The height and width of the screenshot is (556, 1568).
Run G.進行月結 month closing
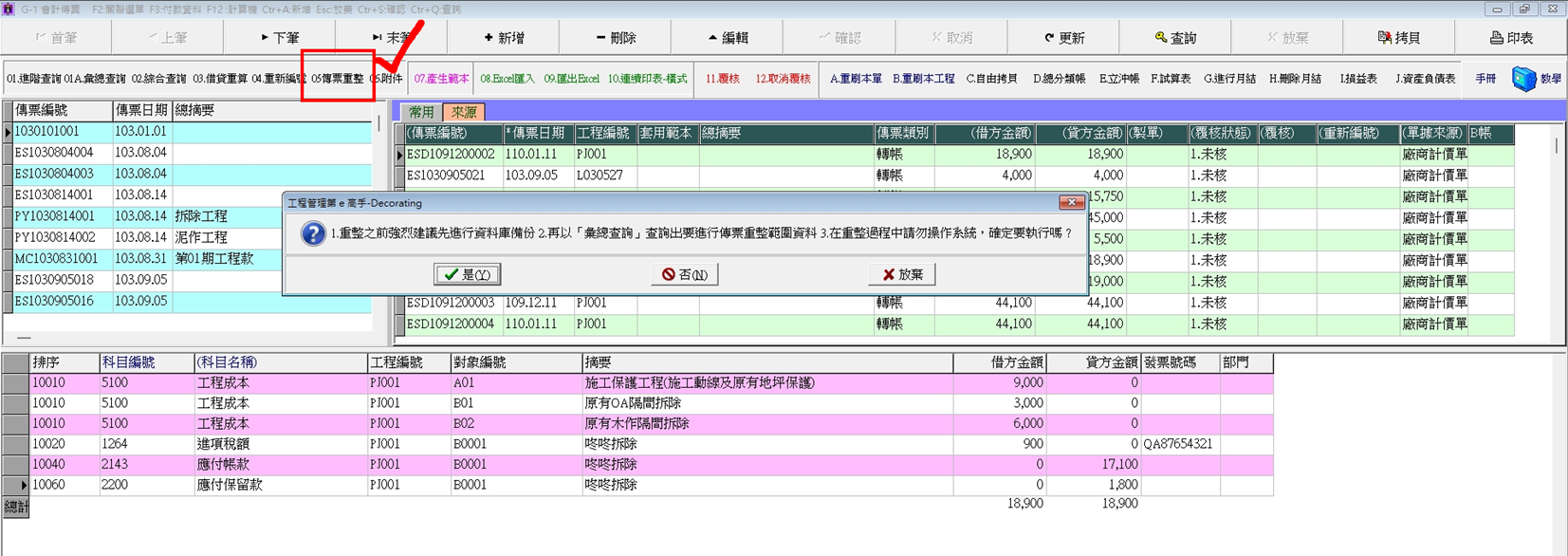point(1229,79)
